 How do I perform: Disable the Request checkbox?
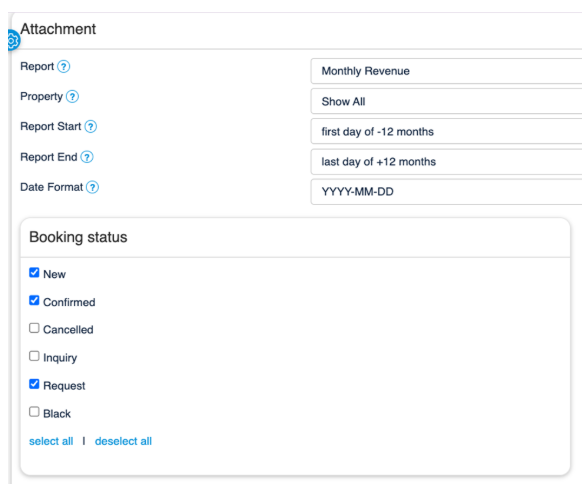[x=34, y=384]
